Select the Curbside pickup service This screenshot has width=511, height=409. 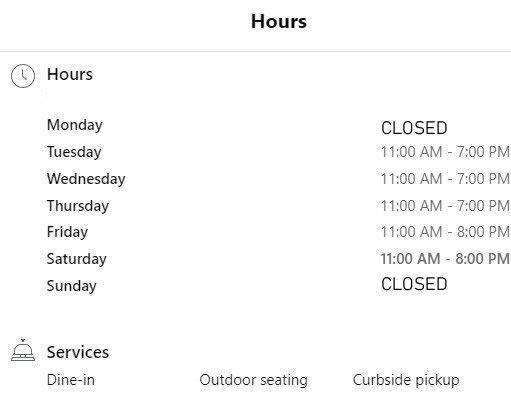[406, 380]
